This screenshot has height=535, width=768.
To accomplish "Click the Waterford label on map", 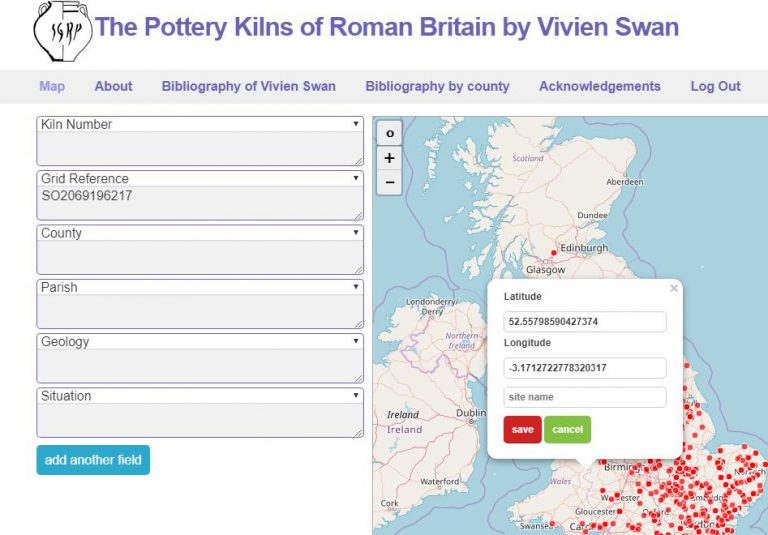I will pos(440,482).
